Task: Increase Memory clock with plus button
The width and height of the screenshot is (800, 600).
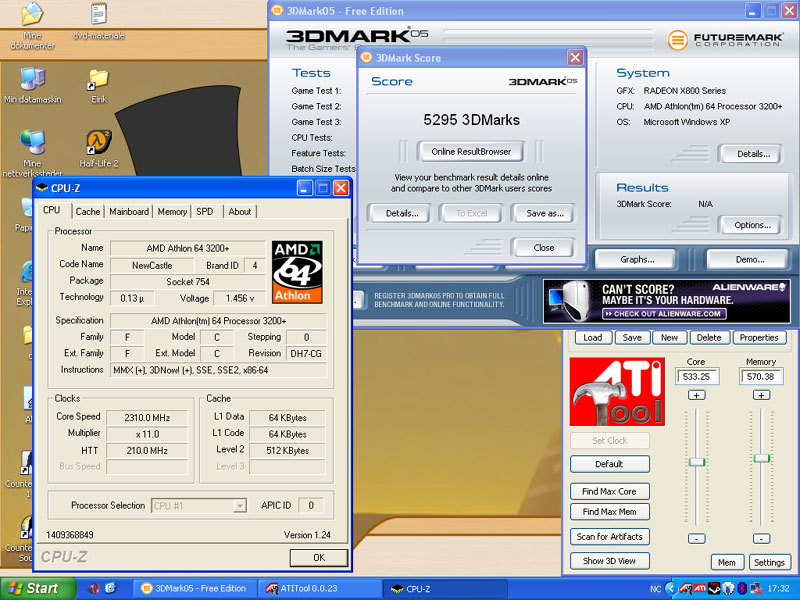Action: point(761,395)
